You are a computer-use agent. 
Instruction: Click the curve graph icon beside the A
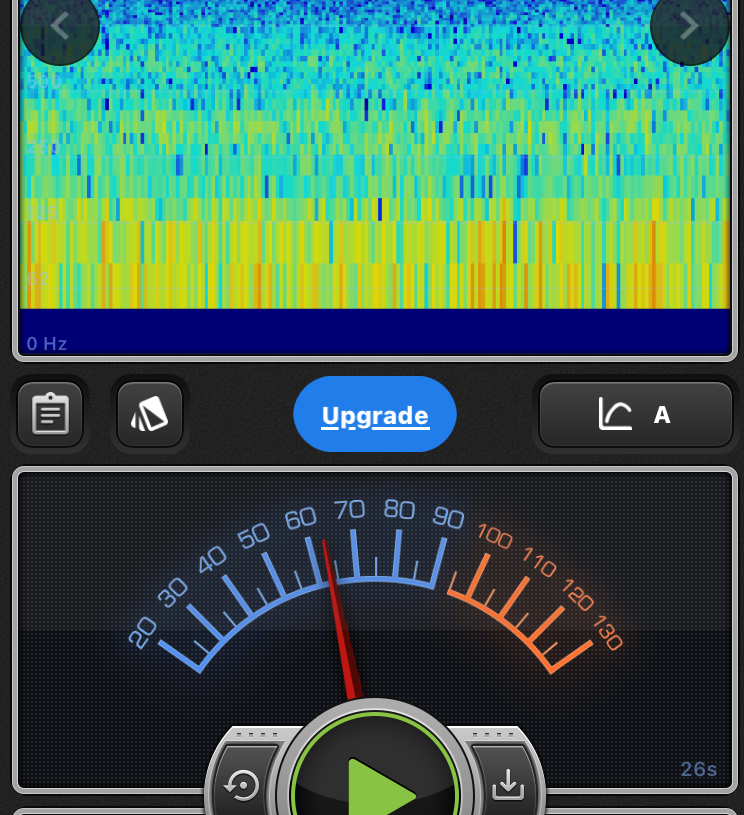615,414
